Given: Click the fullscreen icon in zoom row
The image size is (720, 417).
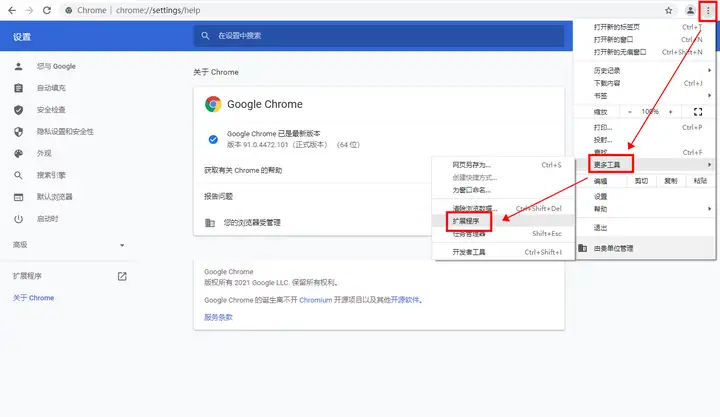Looking at the screenshot, I should (x=698, y=112).
